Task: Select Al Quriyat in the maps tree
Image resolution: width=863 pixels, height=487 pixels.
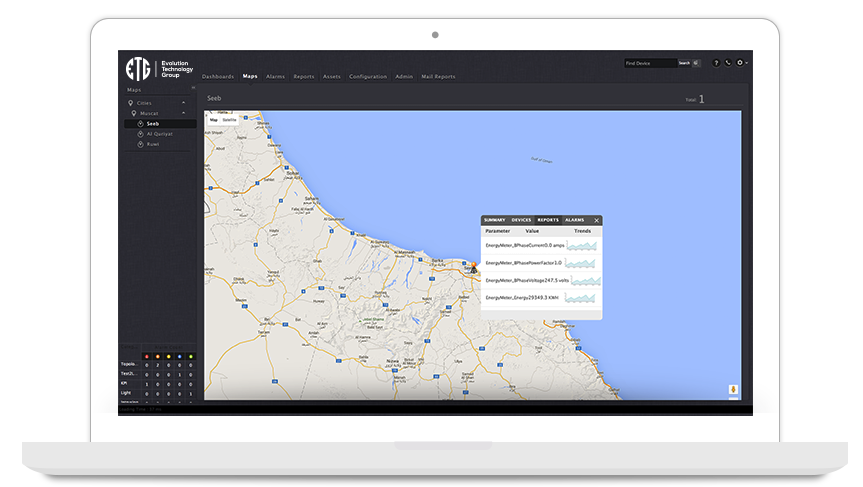Action: click(160, 134)
